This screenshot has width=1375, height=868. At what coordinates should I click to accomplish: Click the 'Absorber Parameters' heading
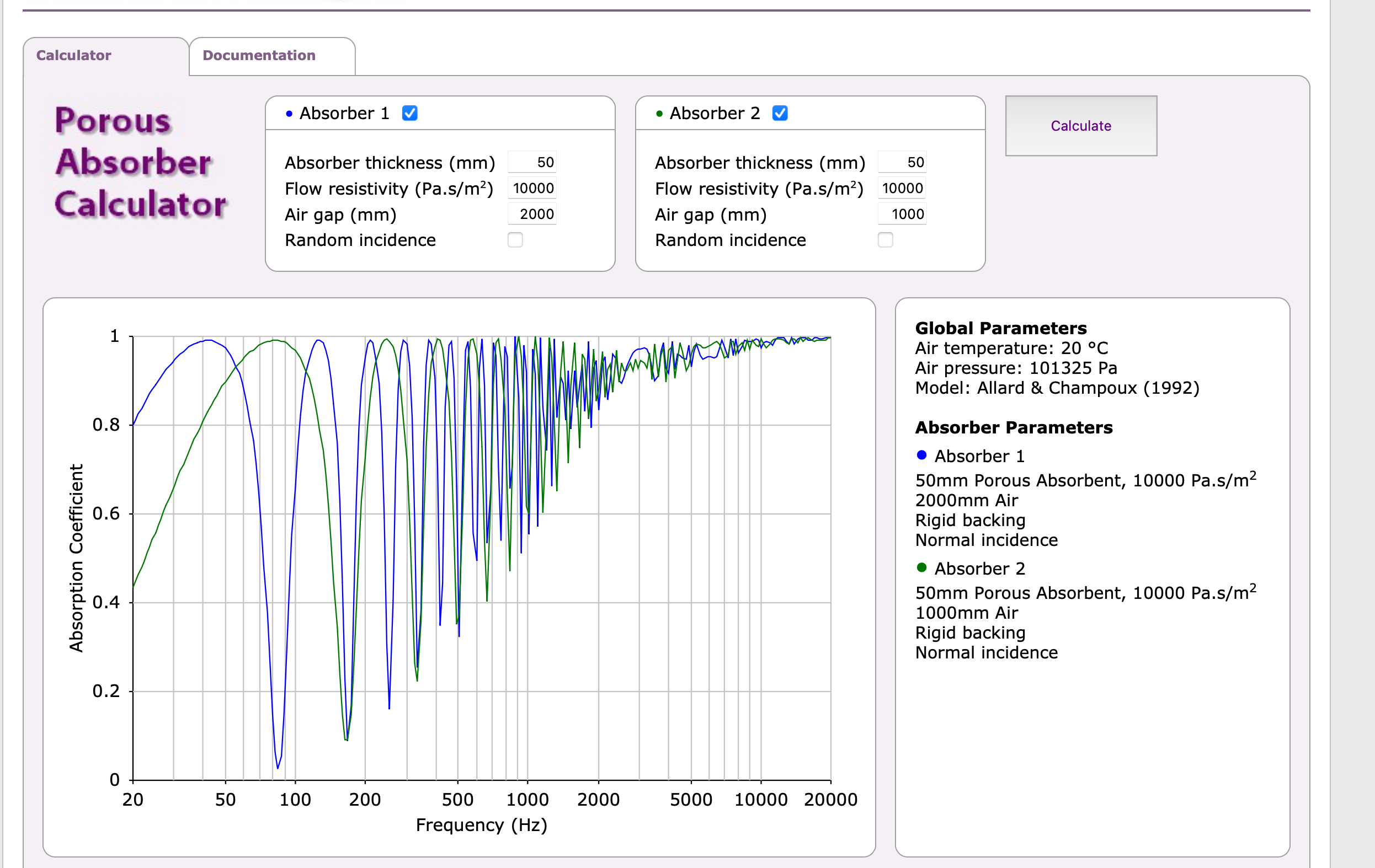click(x=1014, y=427)
